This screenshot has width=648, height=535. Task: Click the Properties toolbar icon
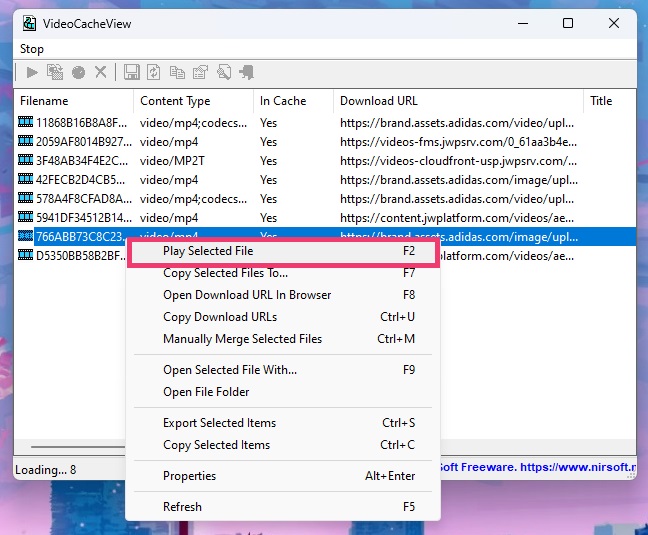pos(200,72)
